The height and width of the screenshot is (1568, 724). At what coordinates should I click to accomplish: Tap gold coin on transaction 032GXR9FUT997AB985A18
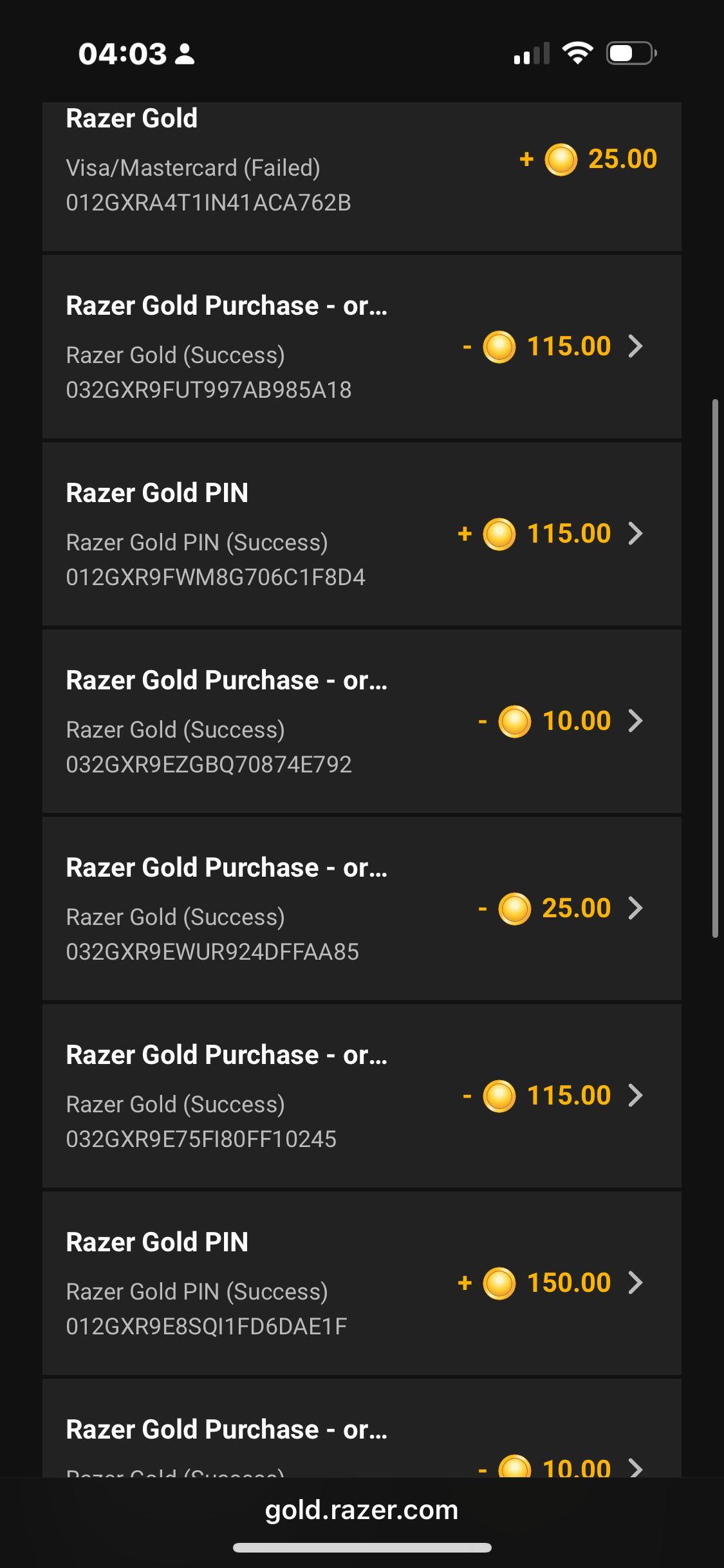(x=499, y=347)
